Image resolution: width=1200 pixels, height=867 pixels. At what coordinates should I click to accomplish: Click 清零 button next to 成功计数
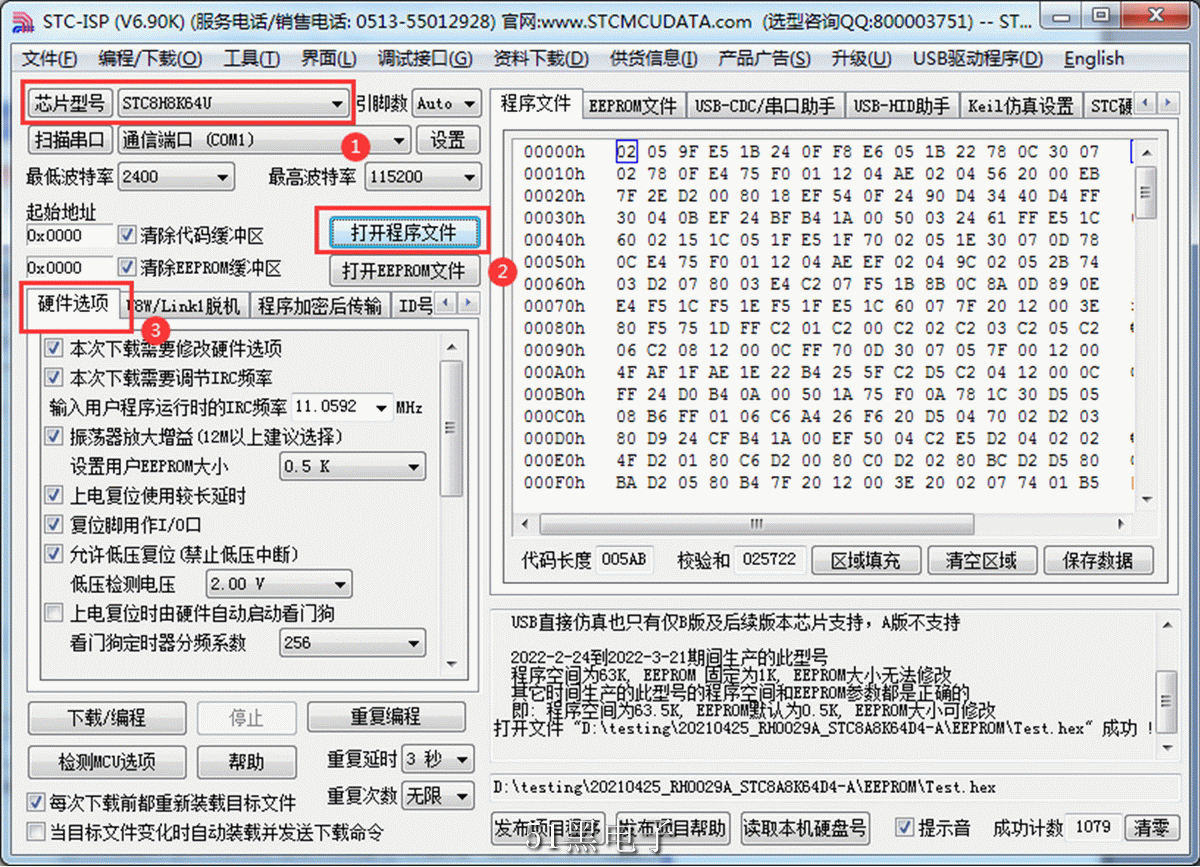pyautogui.click(x=1150, y=829)
